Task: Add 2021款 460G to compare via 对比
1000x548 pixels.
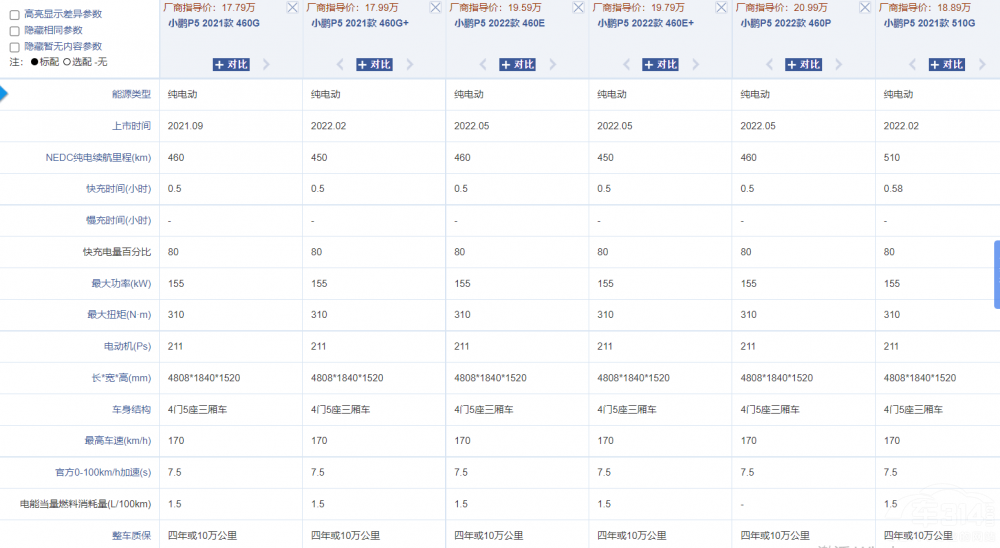Action: click(x=231, y=65)
